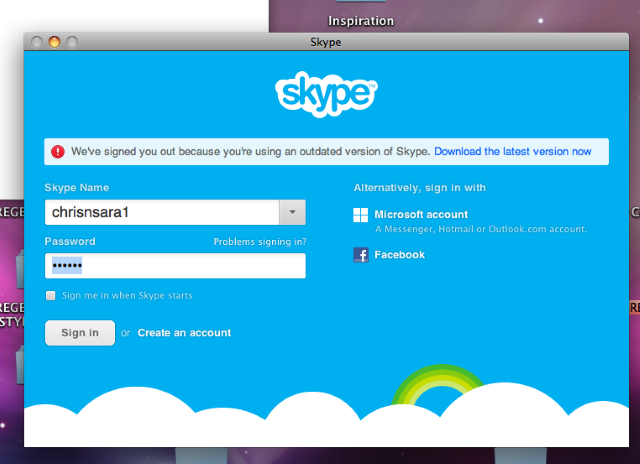Click the Skype Name field with chrisnsara1
Image resolution: width=640 pixels, height=464 pixels.
pos(162,212)
